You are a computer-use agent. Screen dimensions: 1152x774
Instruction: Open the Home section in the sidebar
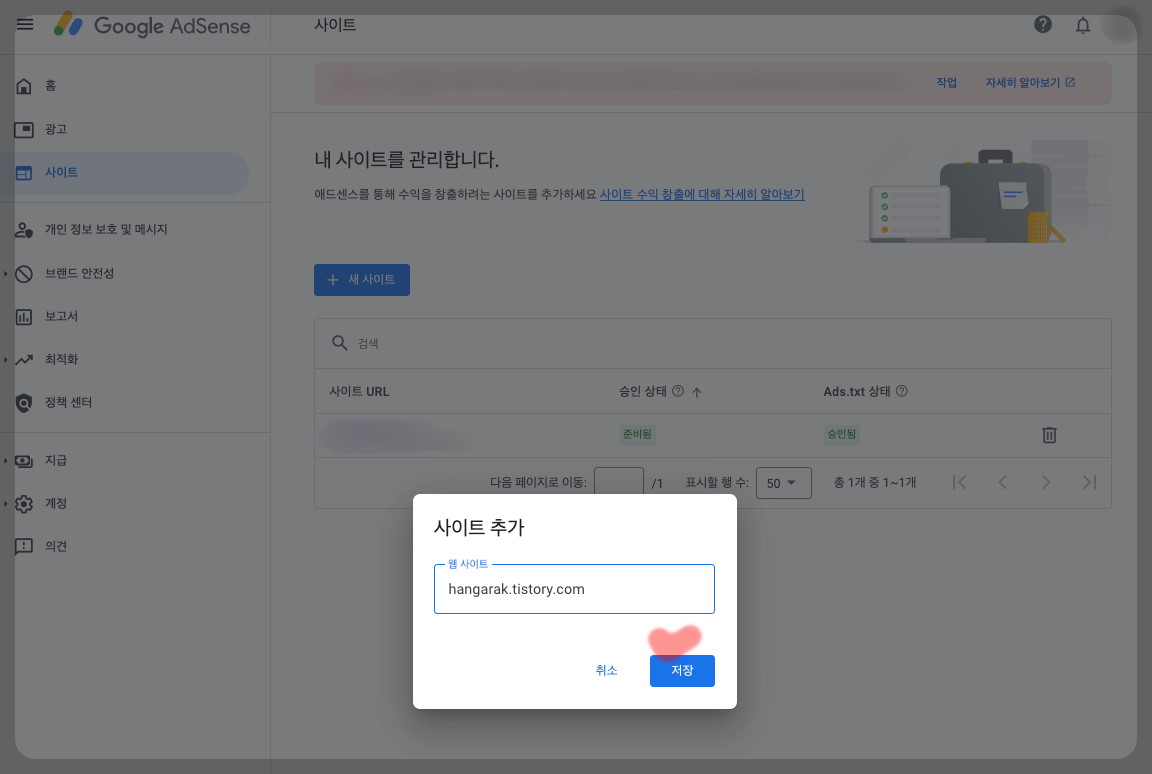(x=52, y=86)
